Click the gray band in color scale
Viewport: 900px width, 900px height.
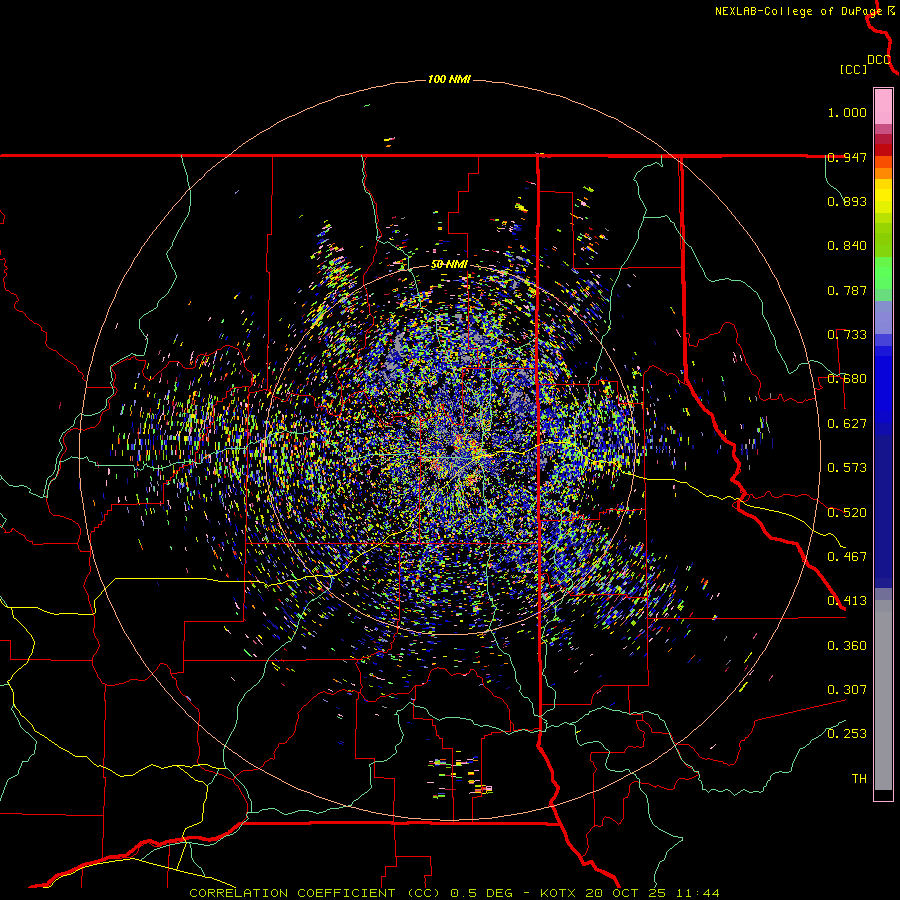click(x=883, y=695)
